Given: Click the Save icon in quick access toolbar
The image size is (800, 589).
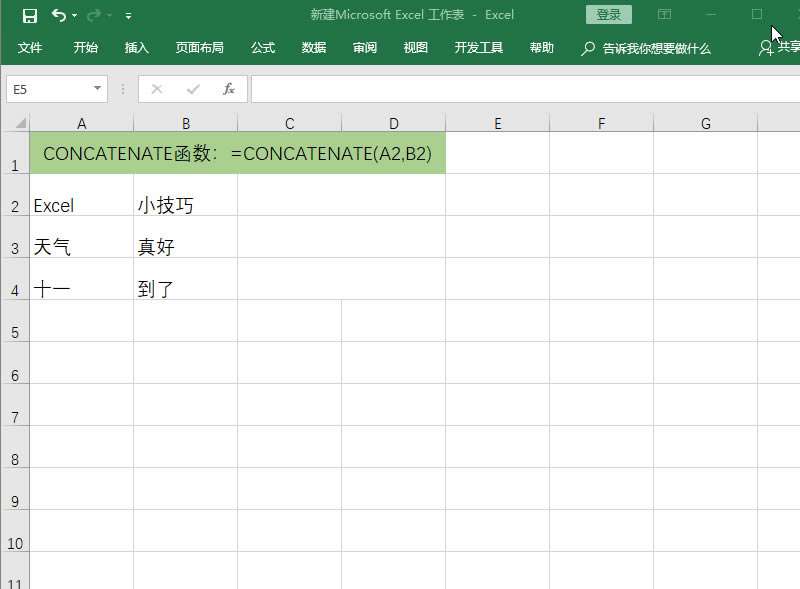Looking at the screenshot, I should click(30, 16).
